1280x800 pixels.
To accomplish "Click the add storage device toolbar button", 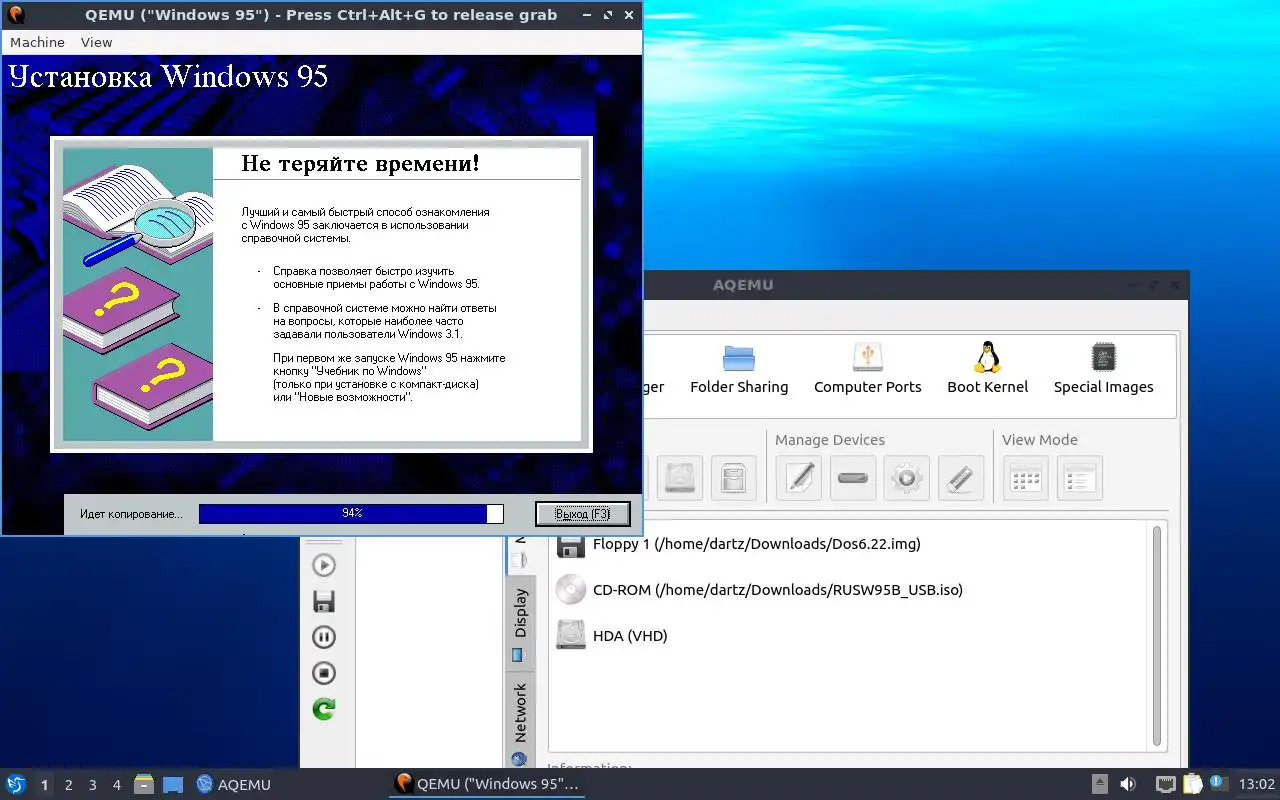I will coord(734,478).
